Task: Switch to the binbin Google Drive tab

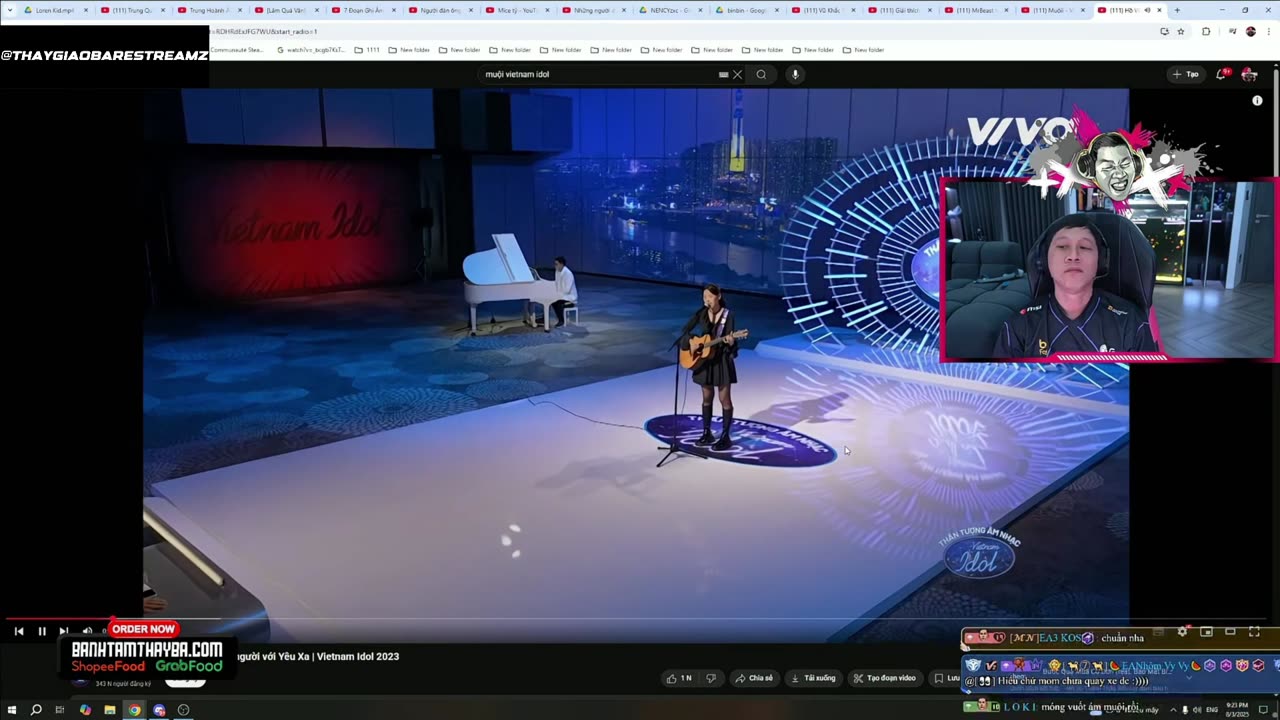Action: (747, 10)
